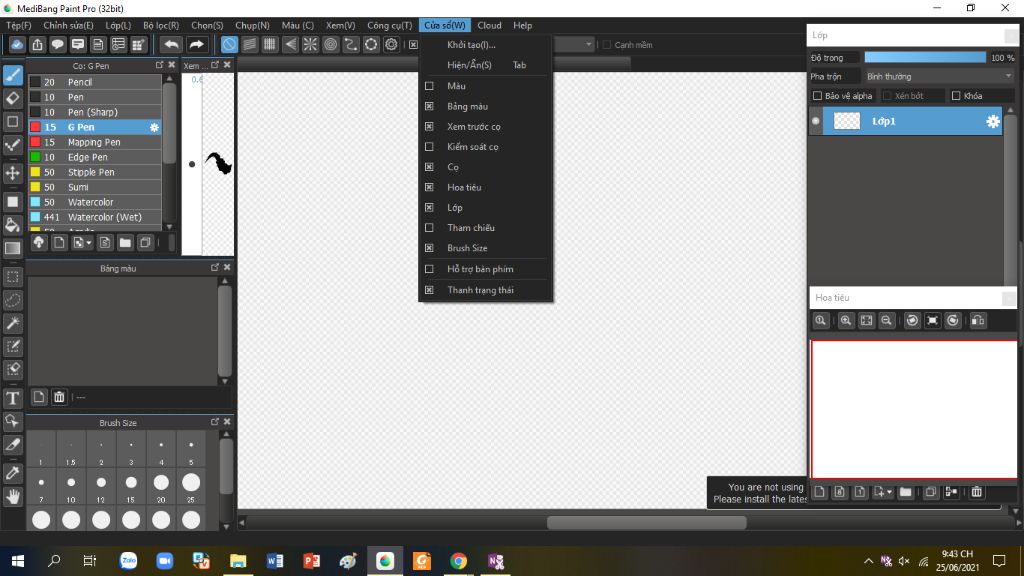The width and height of the screenshot is (1024, 576).
Task: Choose Hiện/Ẩn(S) menu entry
Action: click(485, 65)
